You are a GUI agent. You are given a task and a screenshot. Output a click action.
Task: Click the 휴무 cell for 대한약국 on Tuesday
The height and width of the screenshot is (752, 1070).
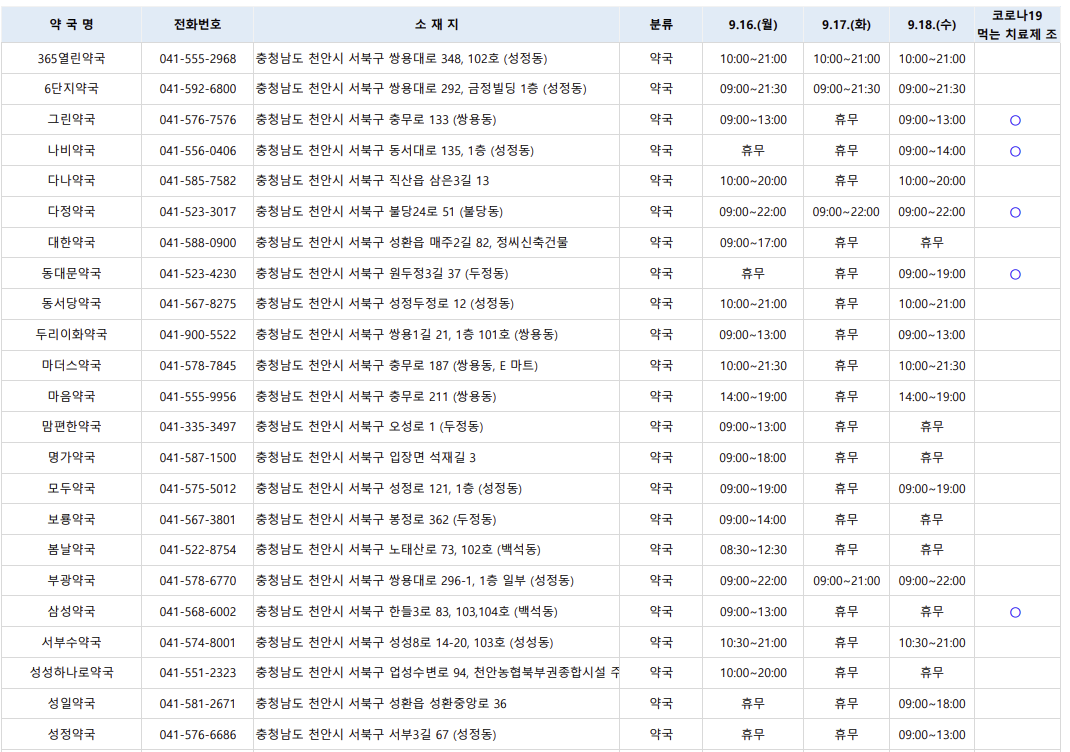(x=846, y=242)
